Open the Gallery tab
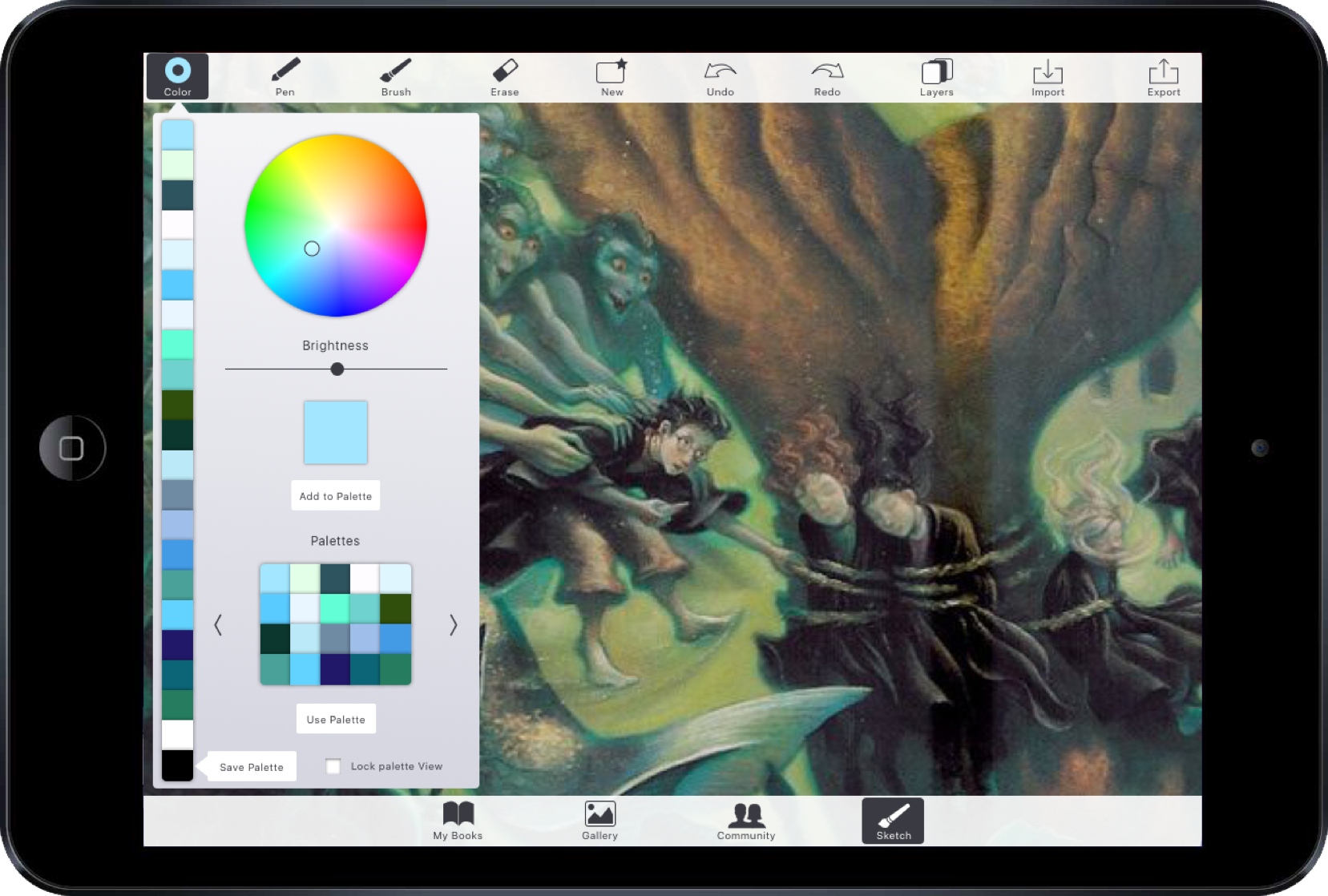 point(599,821)
